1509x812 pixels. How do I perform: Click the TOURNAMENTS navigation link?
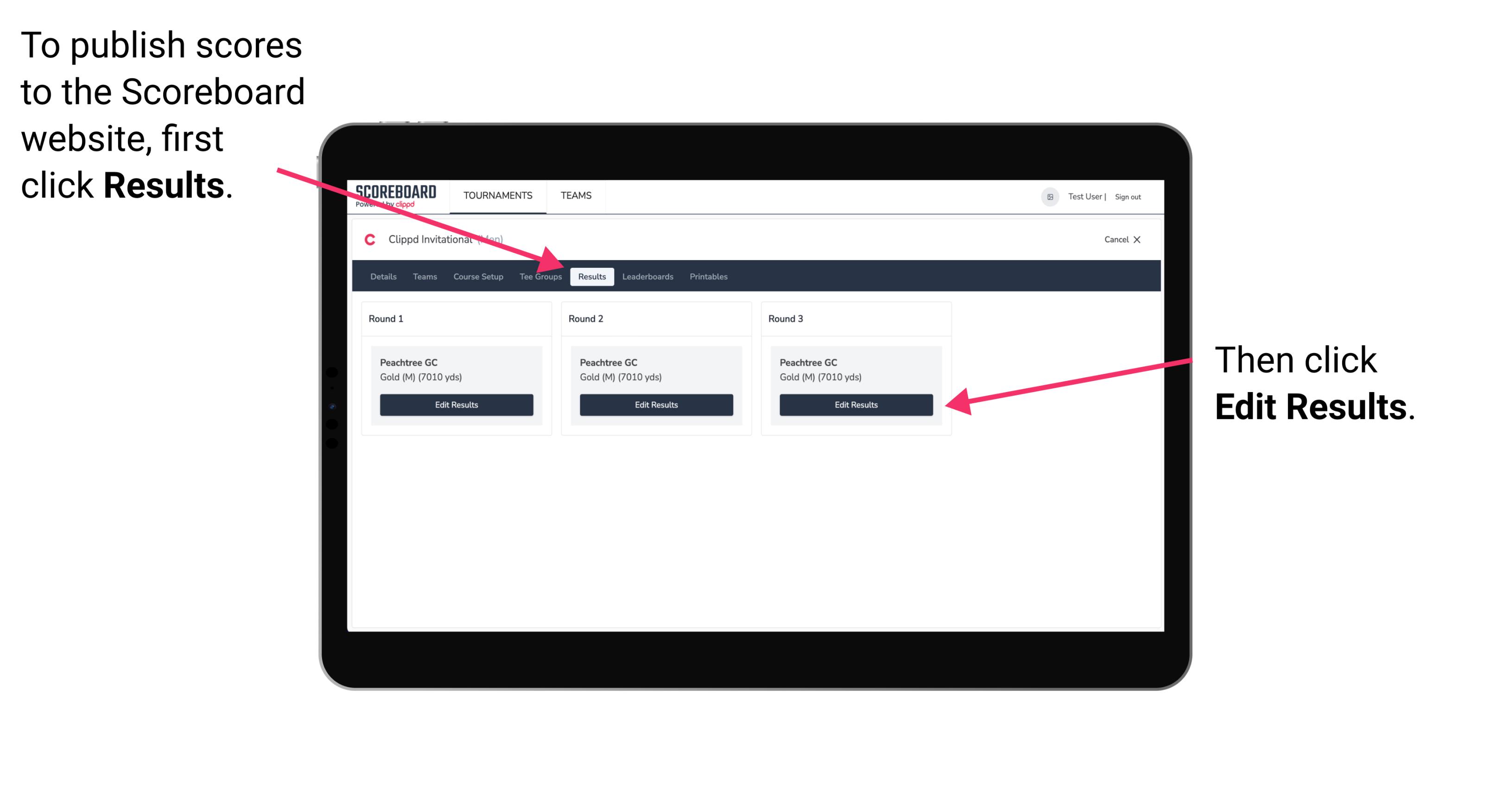pos(496,195)
